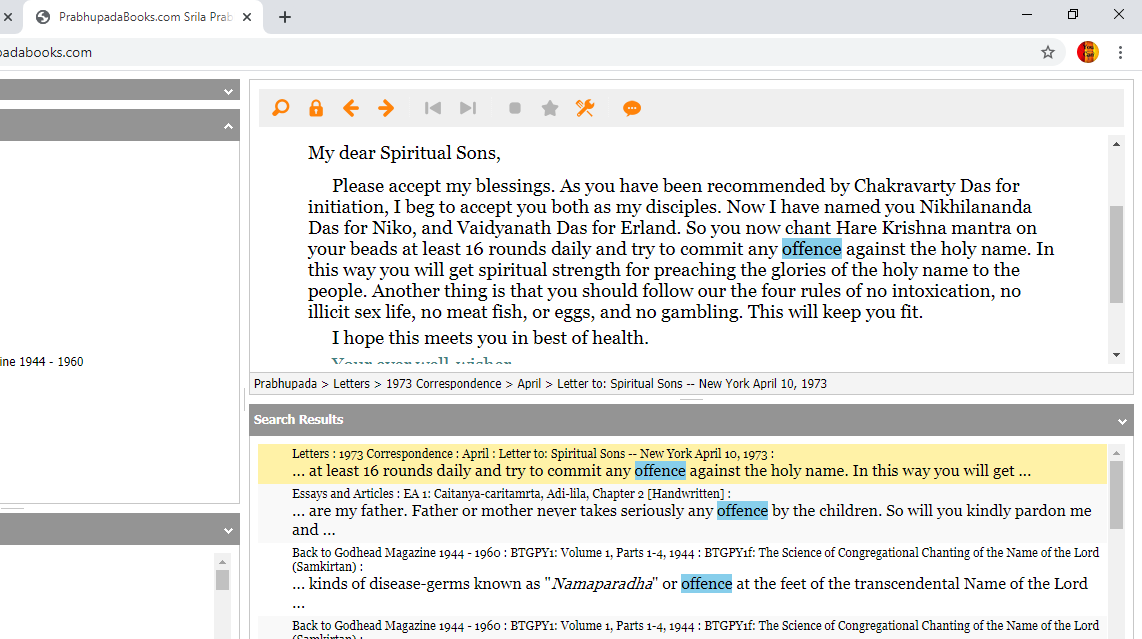Click the letter scrollbar up arrow

(x=1117, y=144)
